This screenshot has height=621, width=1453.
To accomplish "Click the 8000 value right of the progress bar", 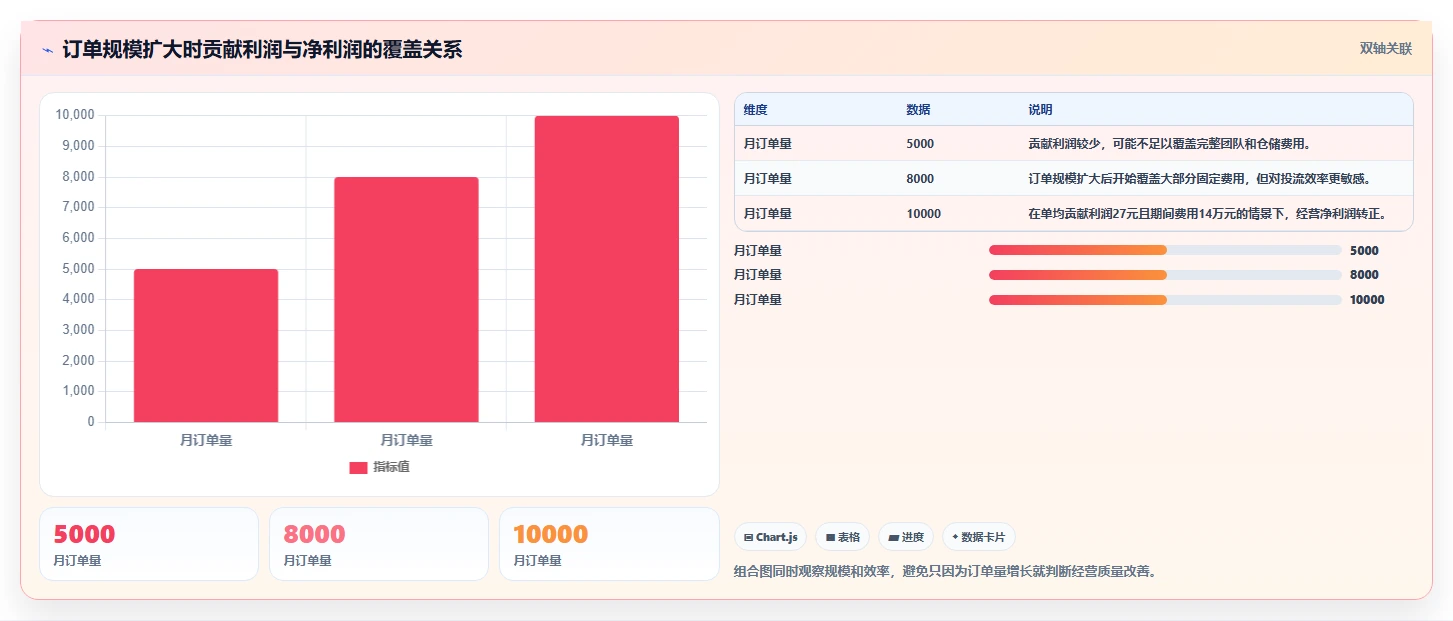I will (x=1364, y=275).
